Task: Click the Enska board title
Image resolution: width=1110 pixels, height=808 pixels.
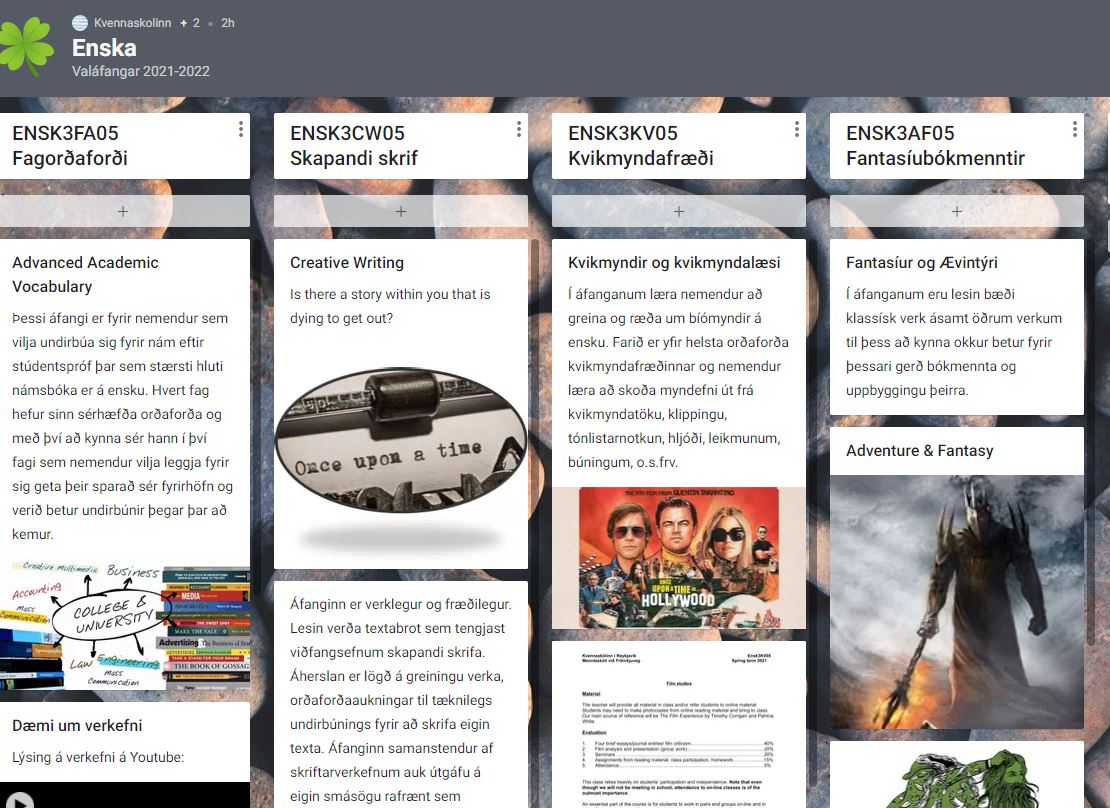Action: pos(104,47)
